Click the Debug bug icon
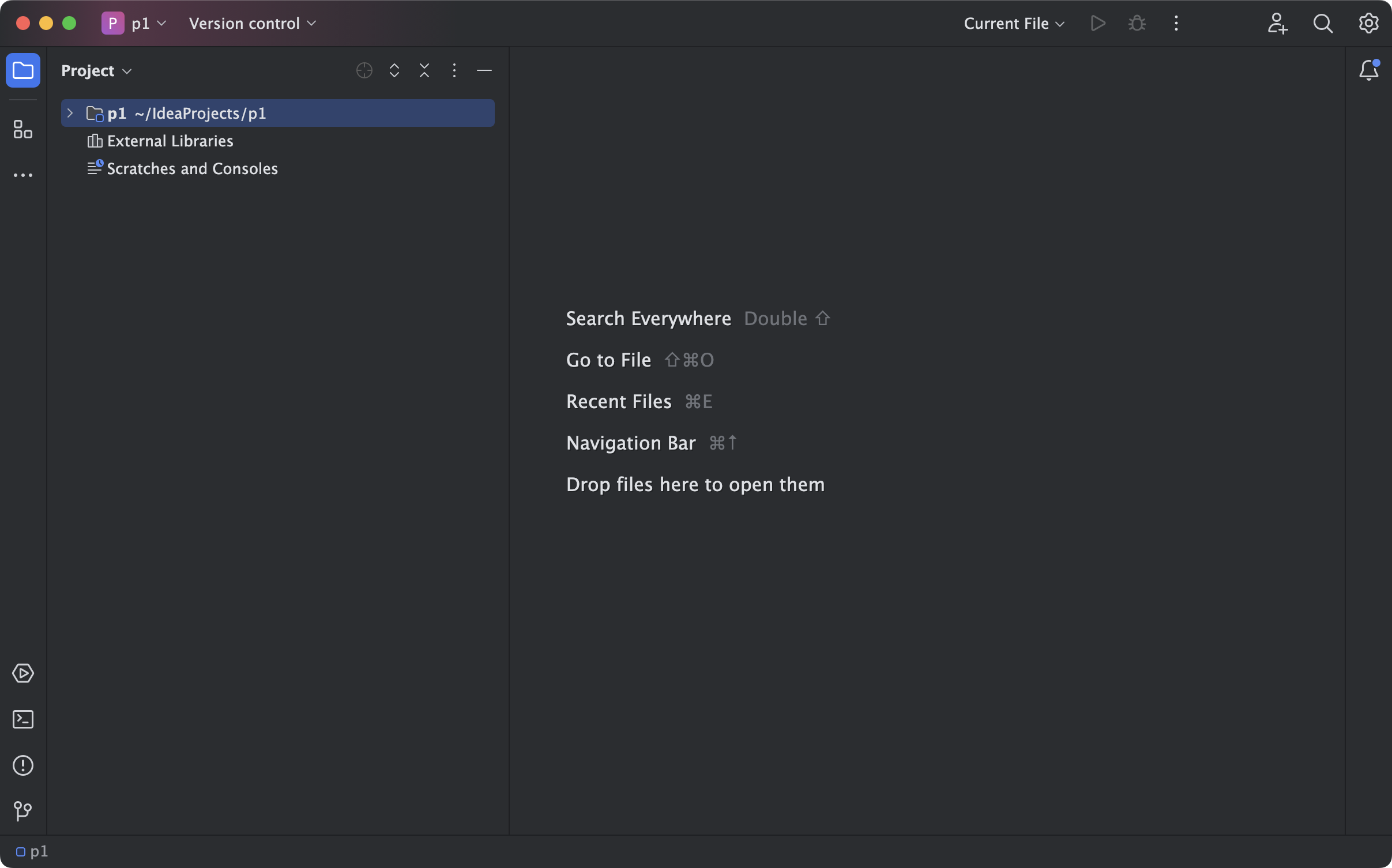The width and height of the screenshot is (1392, 868). click(x=1137, y=24)
